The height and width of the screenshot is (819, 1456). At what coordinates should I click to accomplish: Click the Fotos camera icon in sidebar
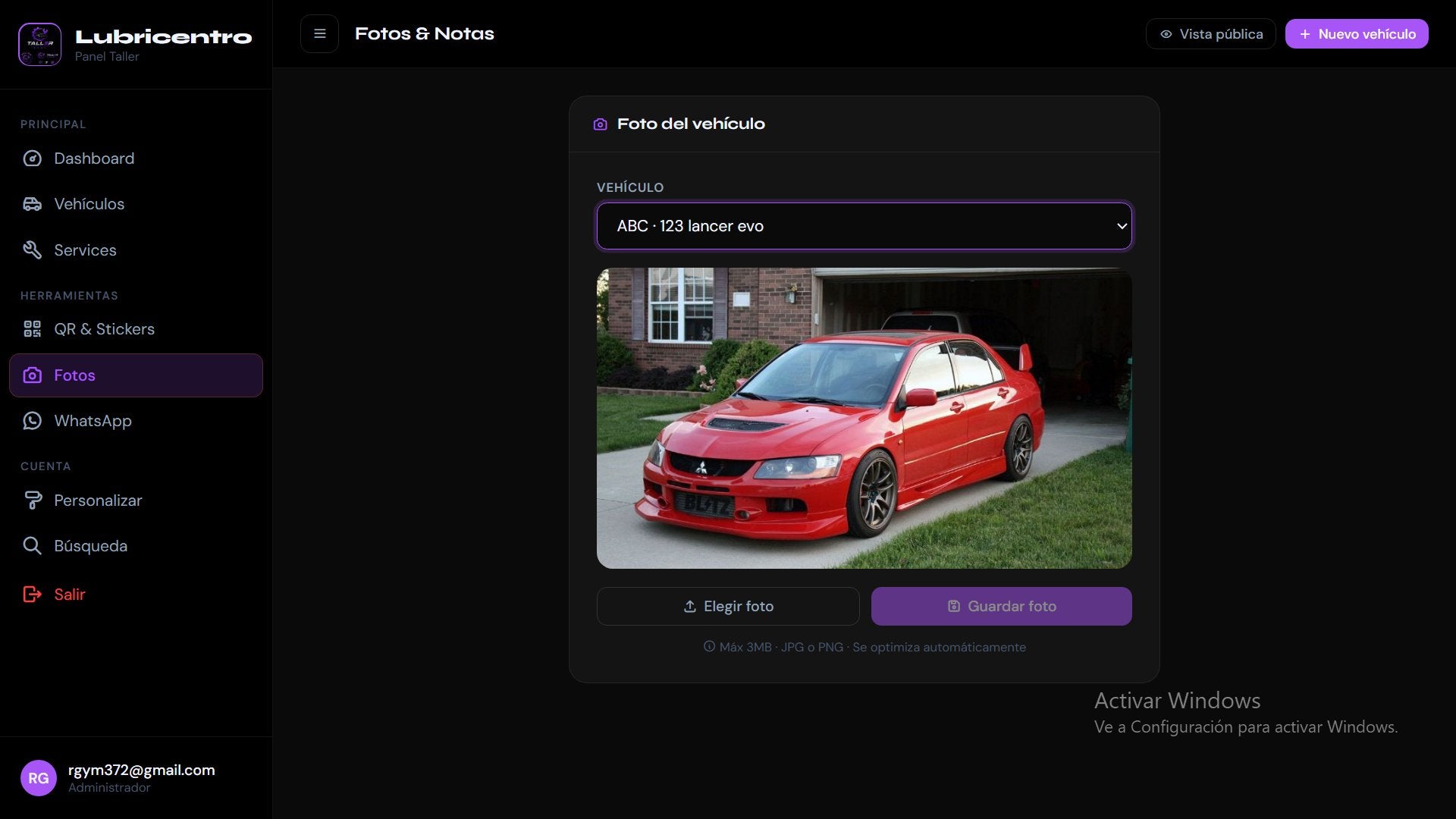(32, 375)
